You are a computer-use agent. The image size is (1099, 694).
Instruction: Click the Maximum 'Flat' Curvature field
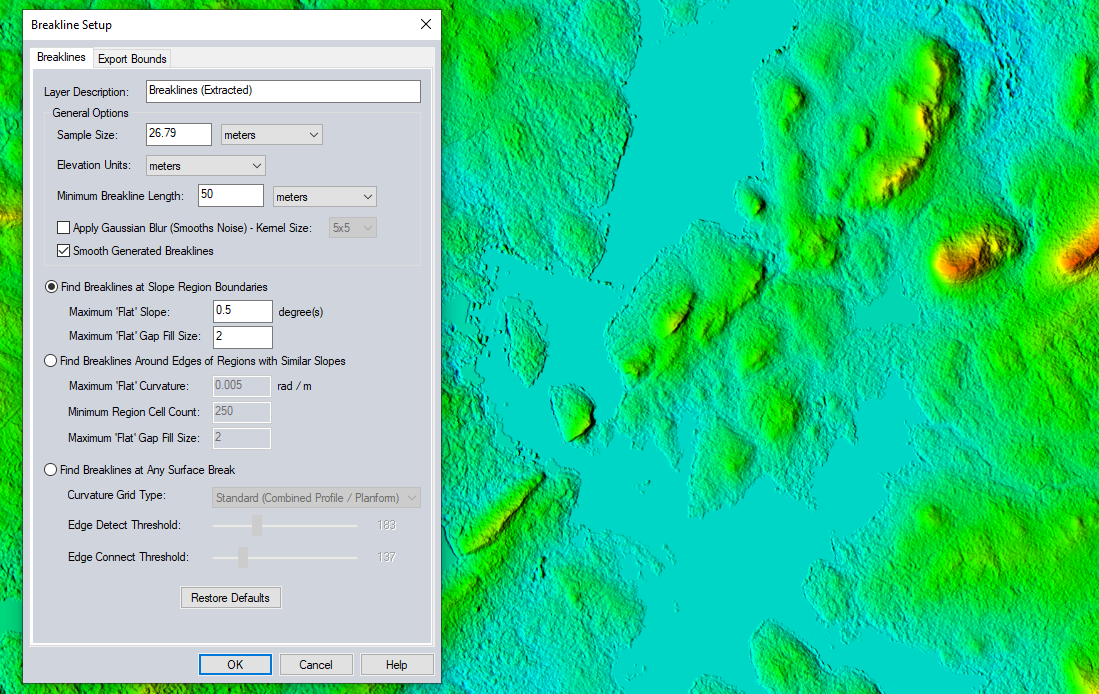tap(242, 386)
